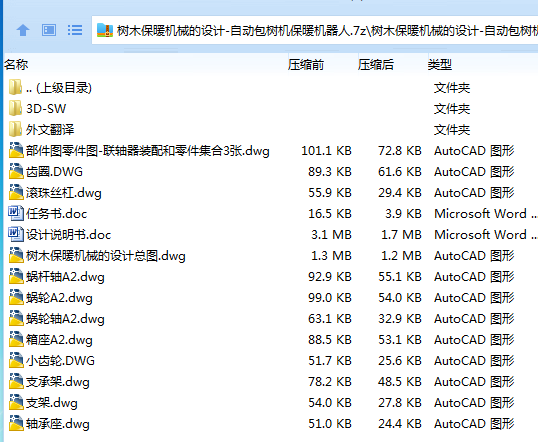Switch to the list view mode button

click(x=75, y=30)
